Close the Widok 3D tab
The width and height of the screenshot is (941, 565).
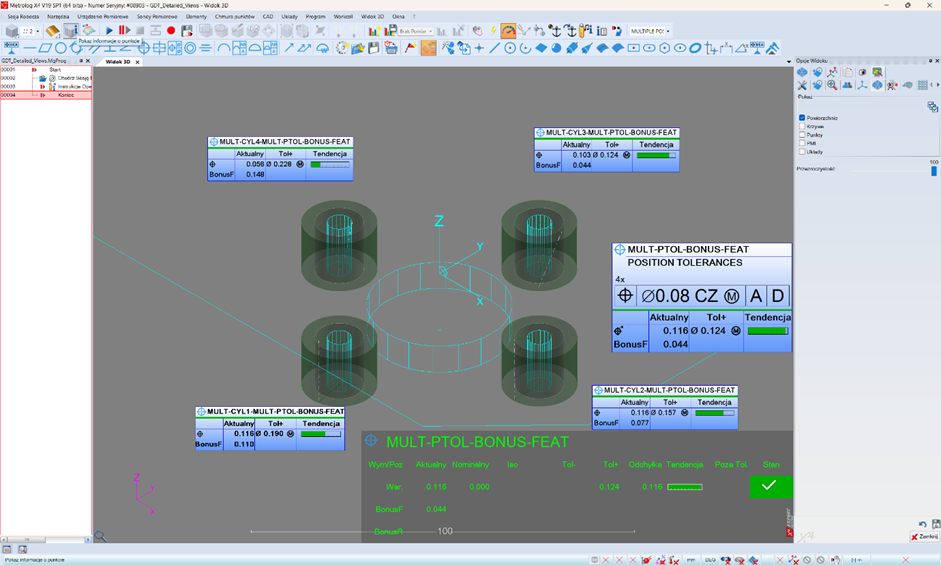137,62
